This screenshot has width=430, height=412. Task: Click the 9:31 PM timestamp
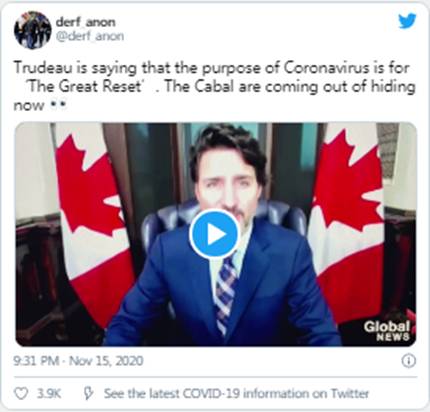[x=36, y=361]
